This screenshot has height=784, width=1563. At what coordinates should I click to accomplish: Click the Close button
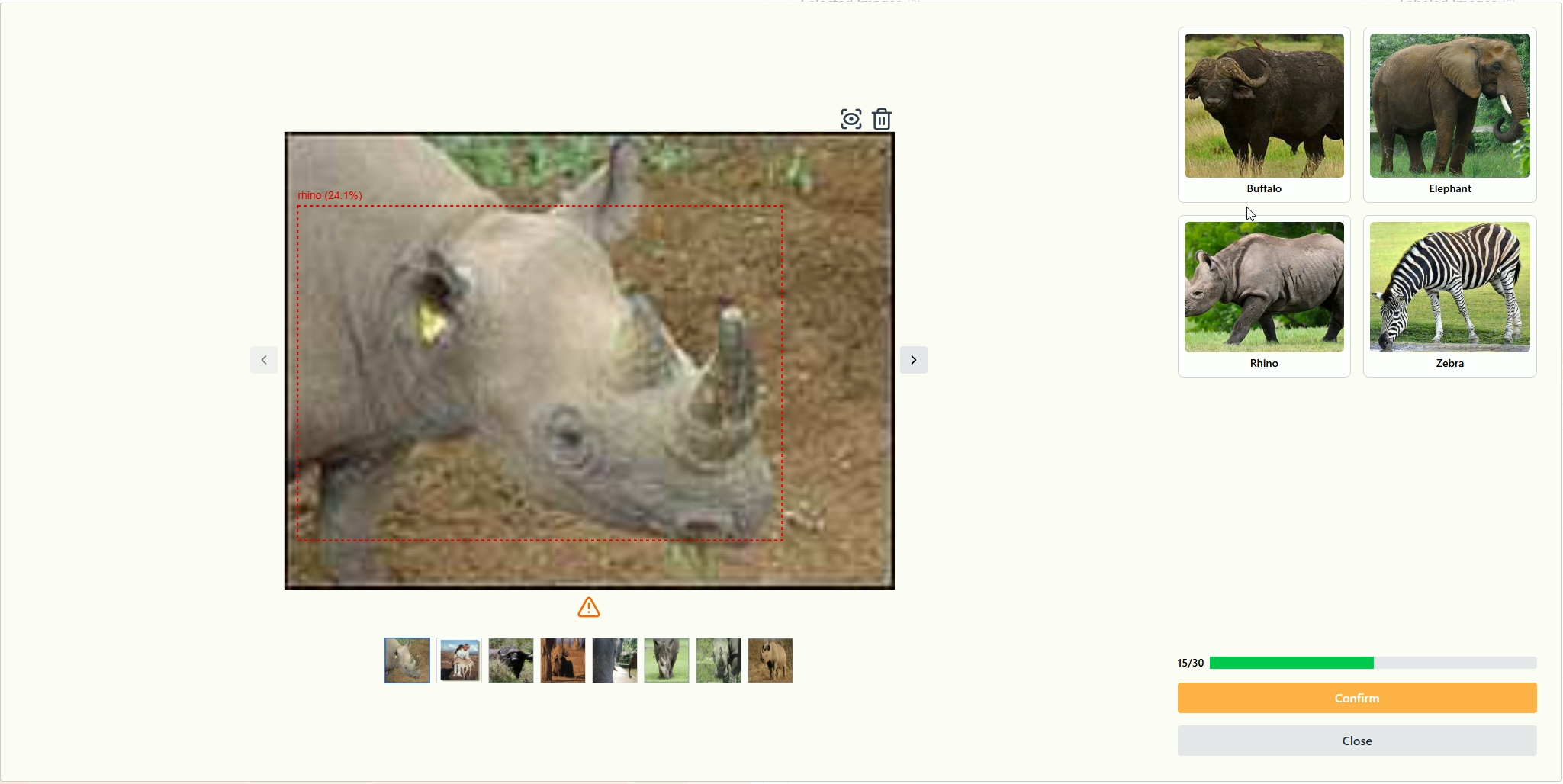point(1357,741)
